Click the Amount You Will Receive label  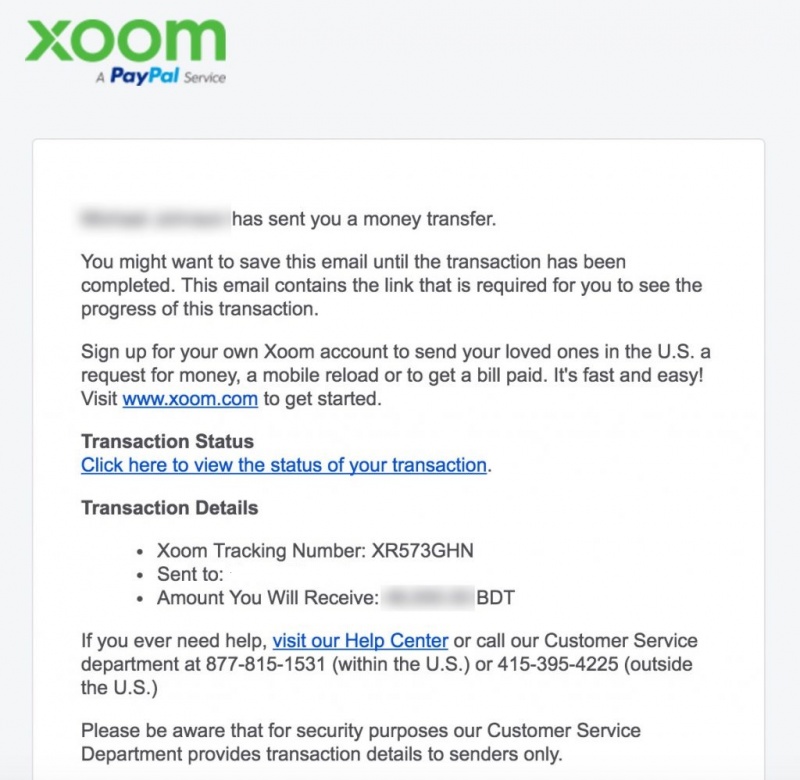tap(266, 598)
